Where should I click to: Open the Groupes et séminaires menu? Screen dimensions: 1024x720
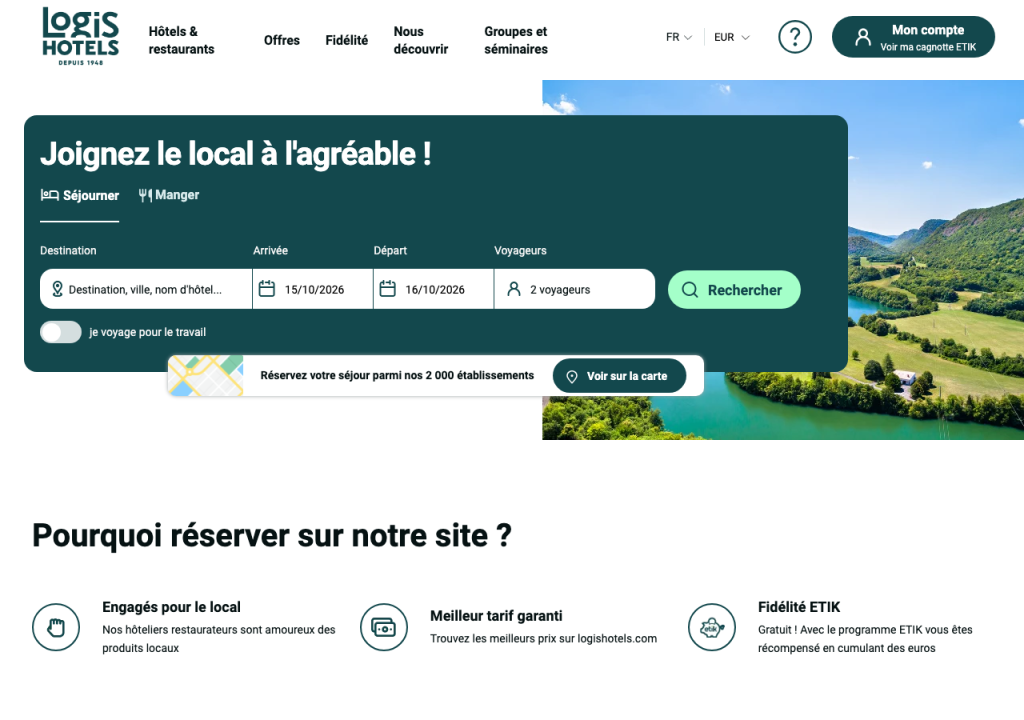516,40
